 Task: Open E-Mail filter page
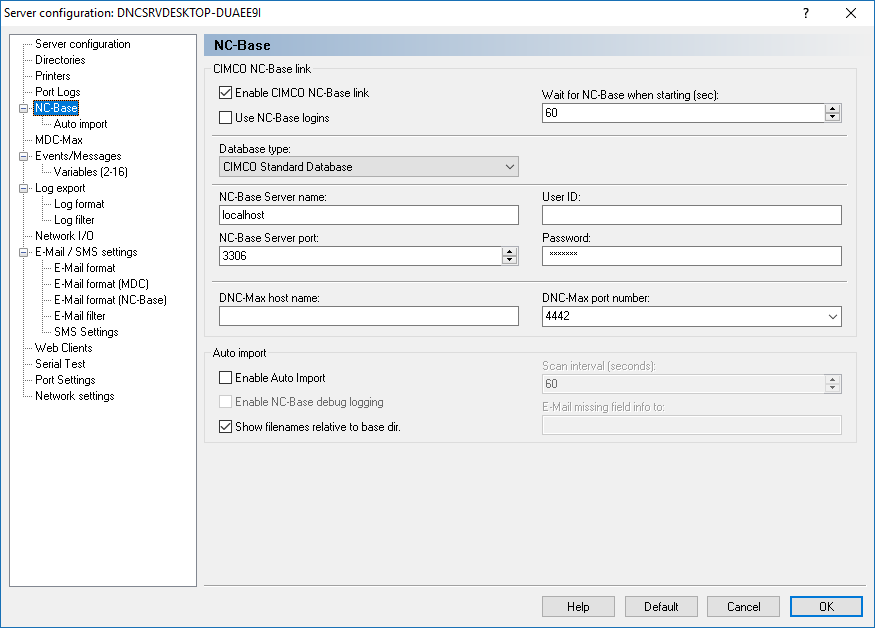click(x=80, y=316)
